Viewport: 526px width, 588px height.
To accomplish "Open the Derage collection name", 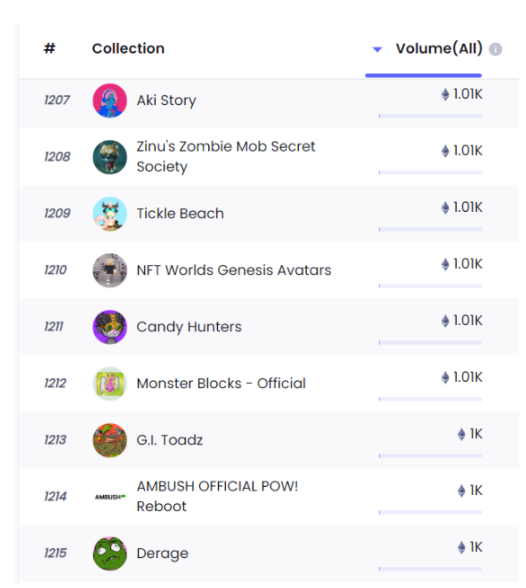I will tap(162, 554).
